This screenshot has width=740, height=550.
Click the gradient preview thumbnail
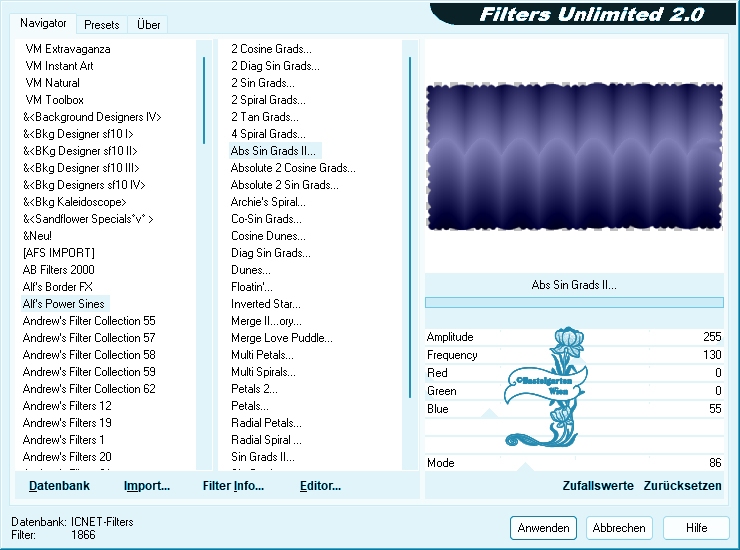[574, 157]
